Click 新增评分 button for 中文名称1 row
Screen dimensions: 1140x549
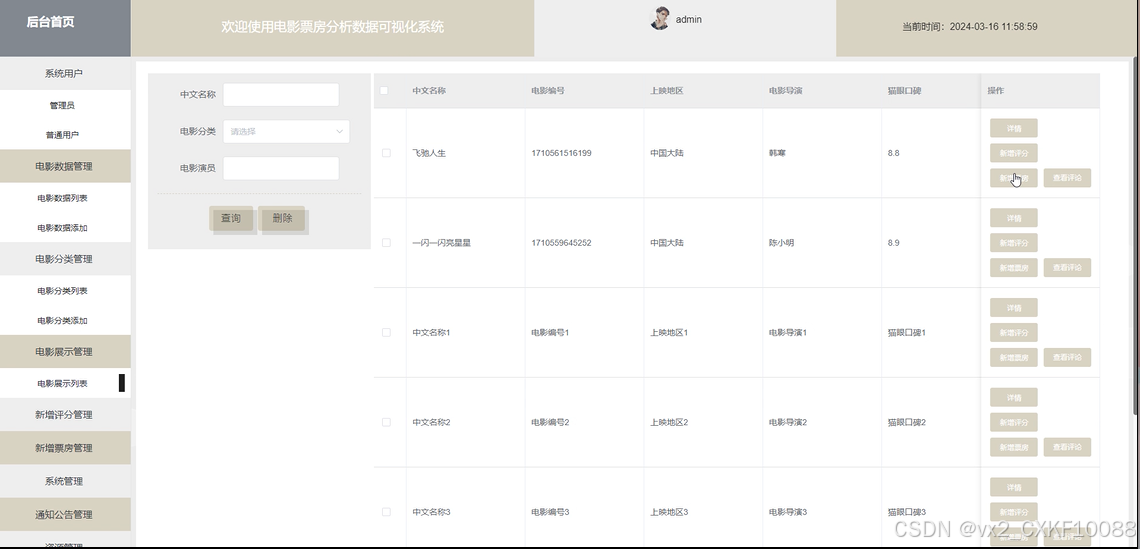[x=1013, y=333]
